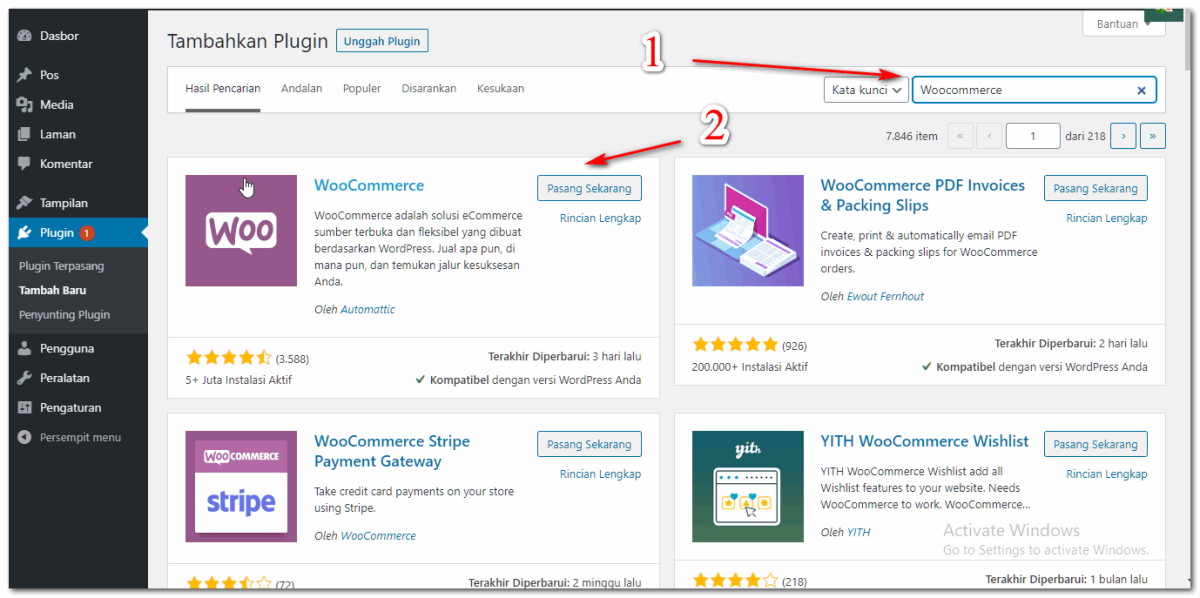Viewport: 1200px width, 598px height.
Task: Click the WooCommerce Stripe plugin thumbnail
Action: tap(241, 487)
